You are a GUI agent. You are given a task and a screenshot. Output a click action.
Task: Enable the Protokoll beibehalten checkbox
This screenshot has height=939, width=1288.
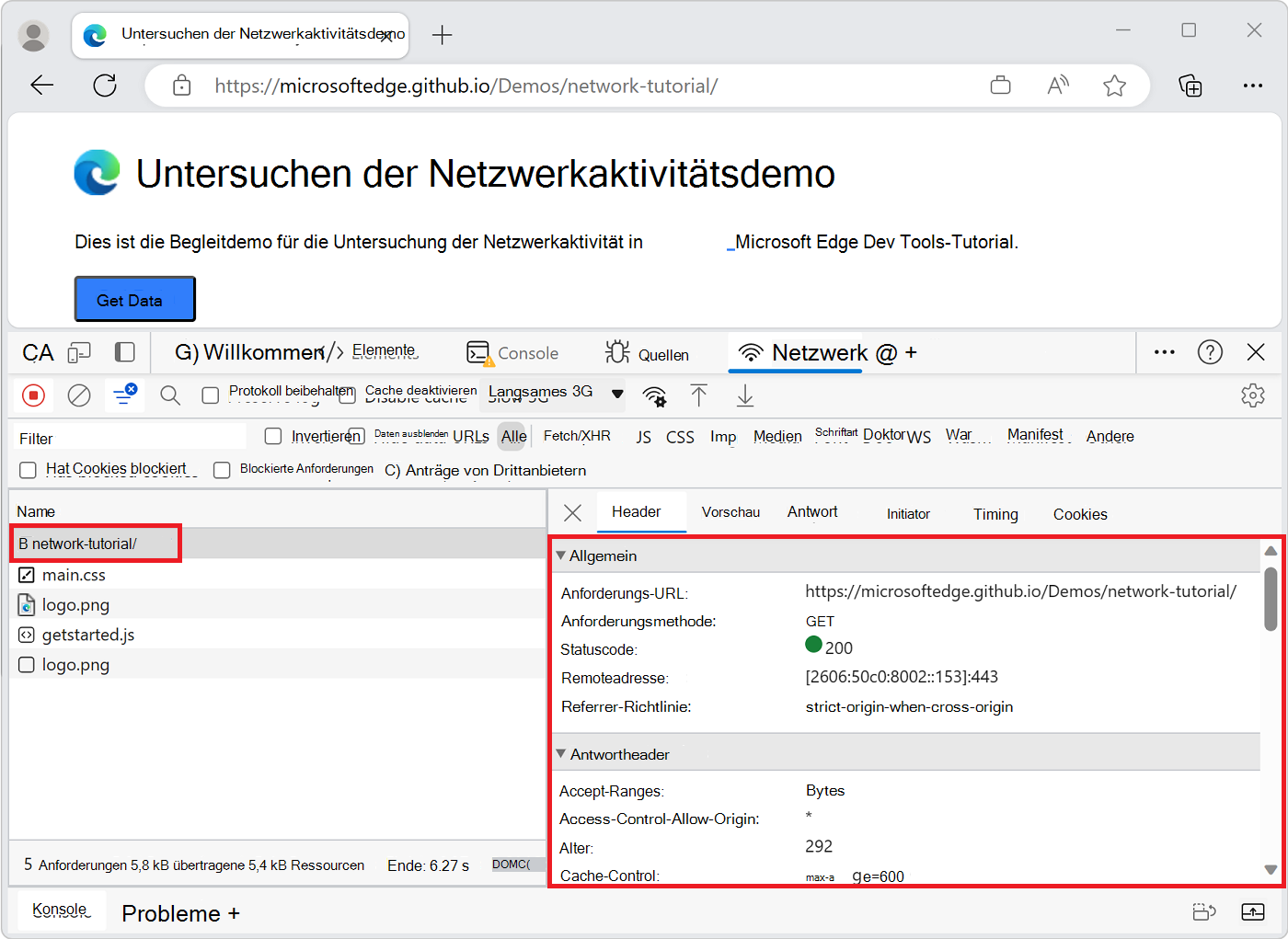tap(211, 395)
